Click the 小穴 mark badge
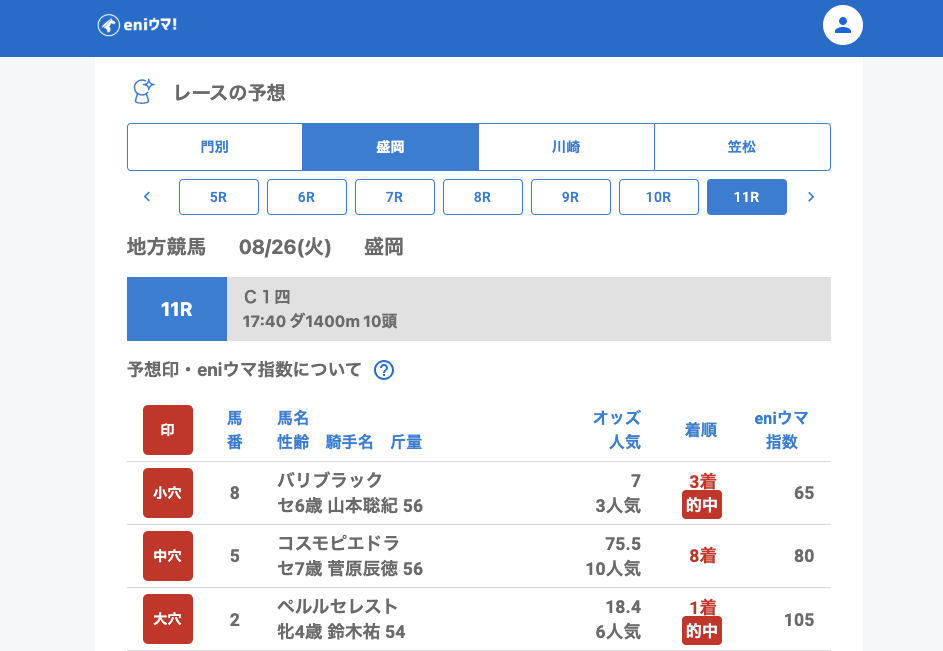The image size is (943, 651). pos(168,493)
